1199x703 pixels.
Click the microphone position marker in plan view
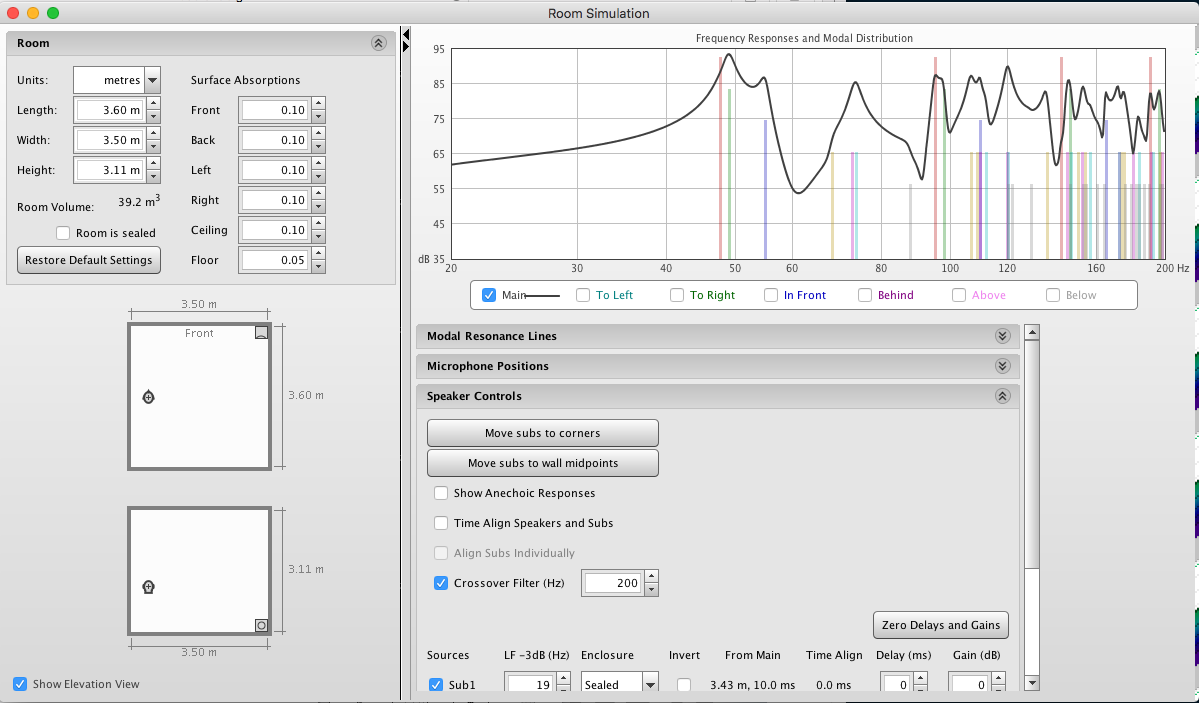tap(148, 396)
